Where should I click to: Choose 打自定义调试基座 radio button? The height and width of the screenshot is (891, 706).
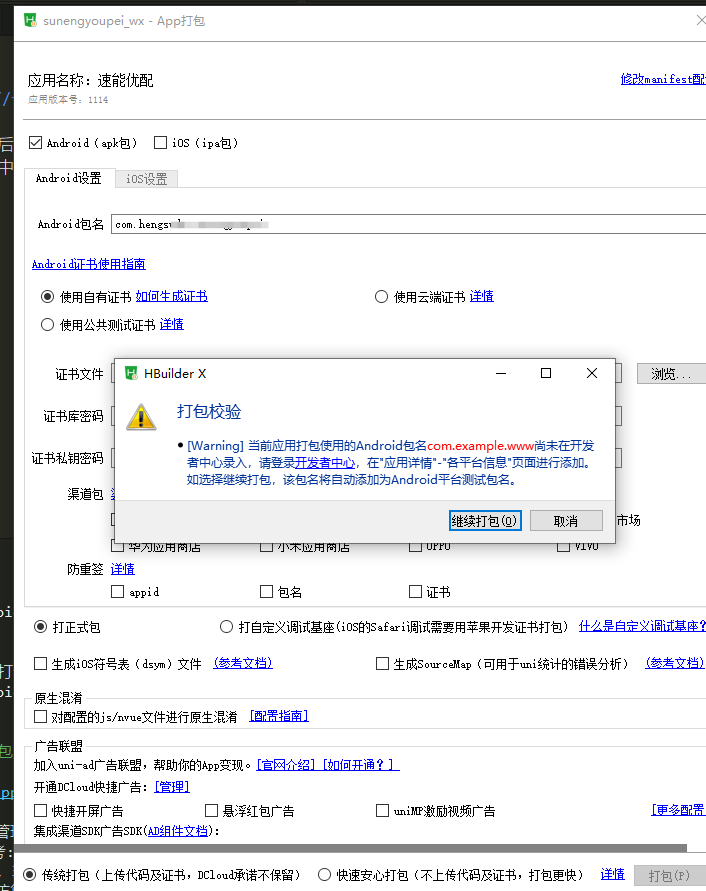click(x=226, y=627)
